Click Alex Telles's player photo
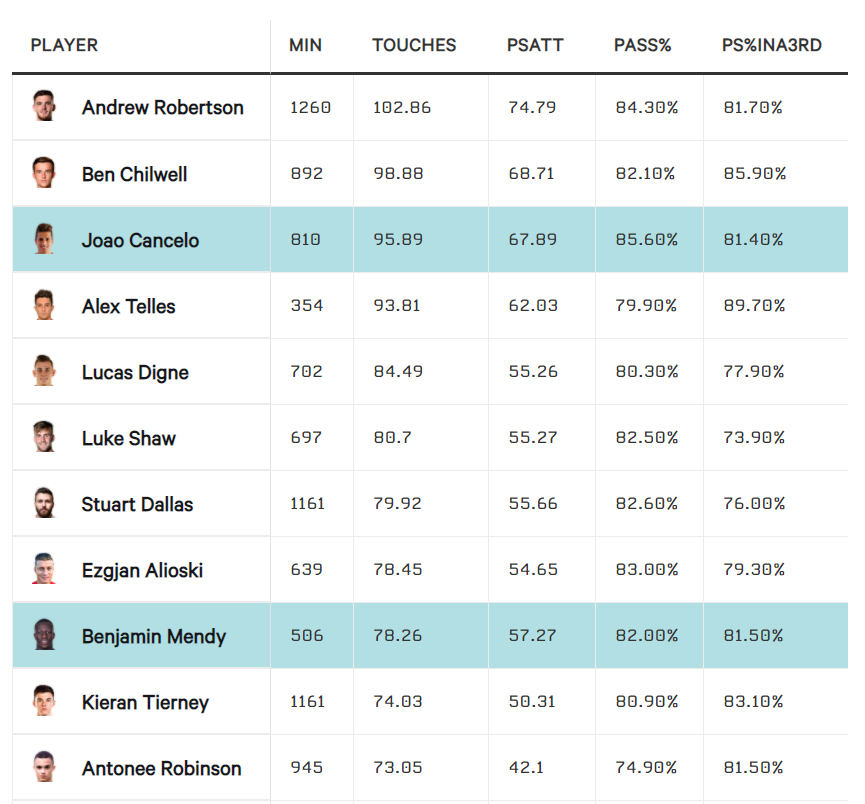Viewport: 865px width, 804px height. pos(43,306)
